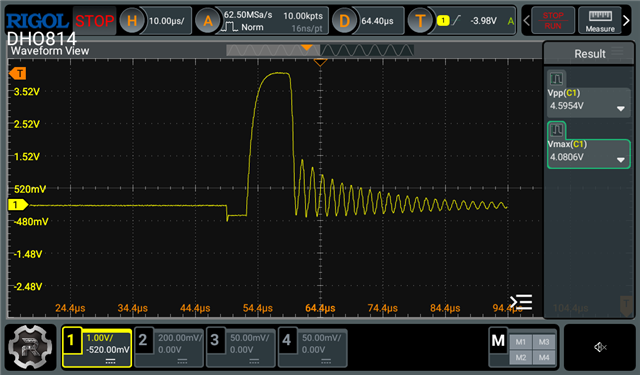Enable channel 3 at 50.00mV/
Image resolution: width=640 pixels, height=375 pixels.
[241, 348]
